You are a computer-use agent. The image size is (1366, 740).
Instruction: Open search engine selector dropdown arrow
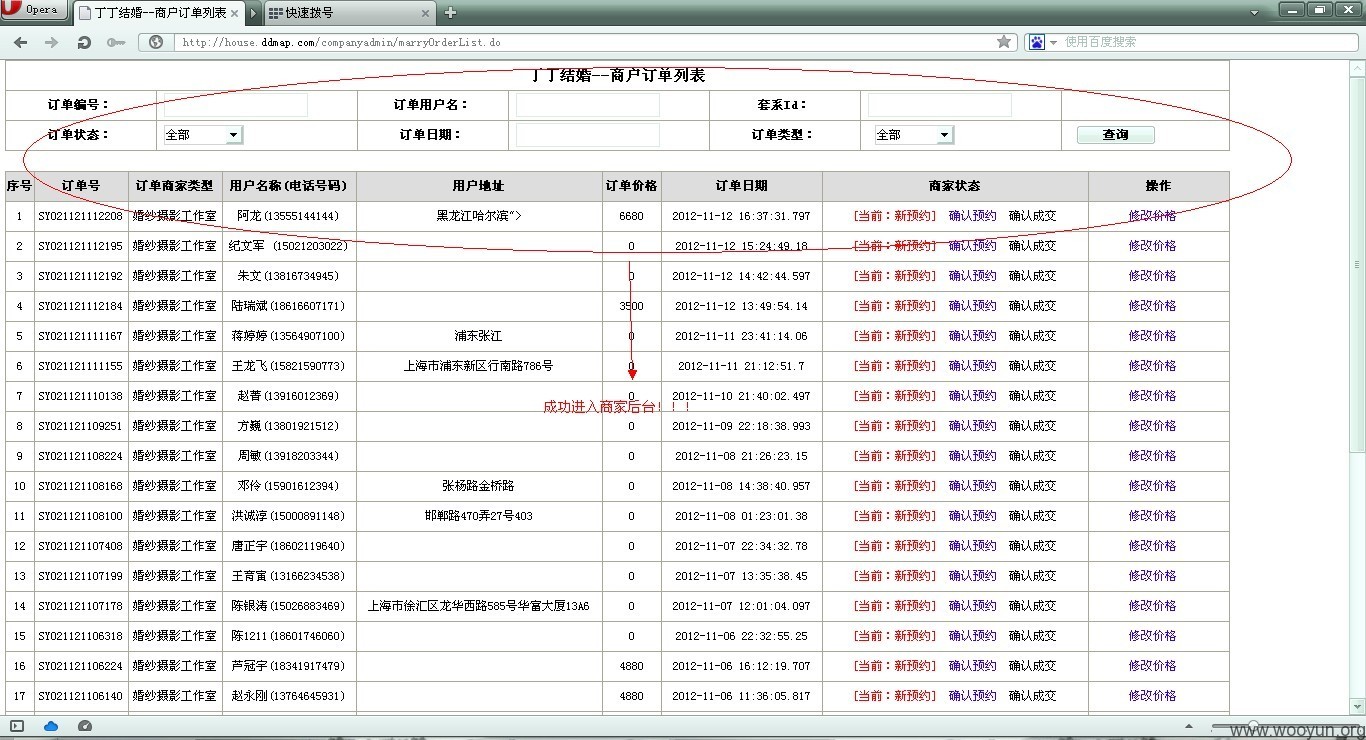tap(1053, 42)
